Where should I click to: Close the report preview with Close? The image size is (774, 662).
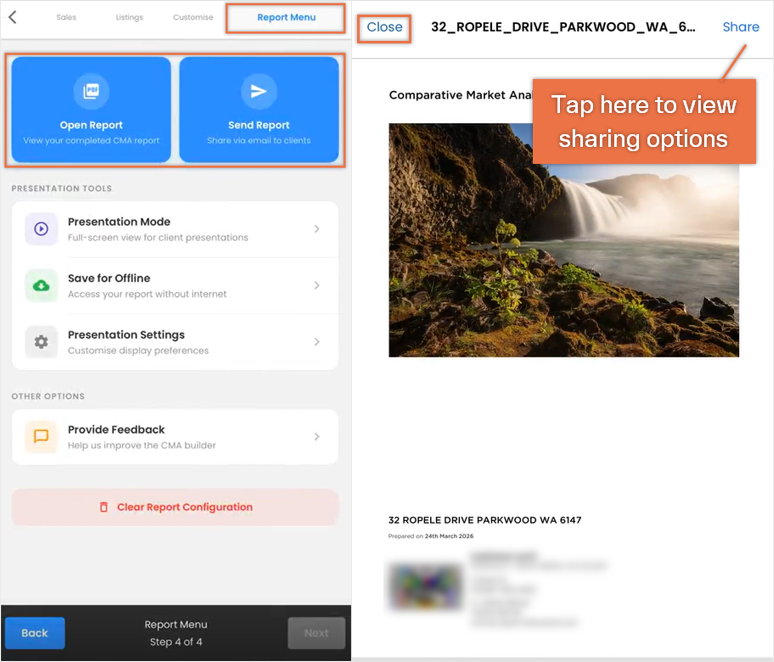click(384, 28)
